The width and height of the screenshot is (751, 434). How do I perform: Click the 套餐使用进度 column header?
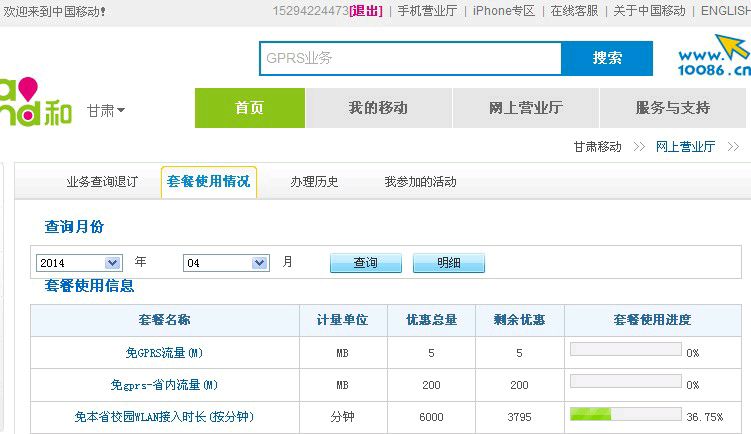point(652,320)
